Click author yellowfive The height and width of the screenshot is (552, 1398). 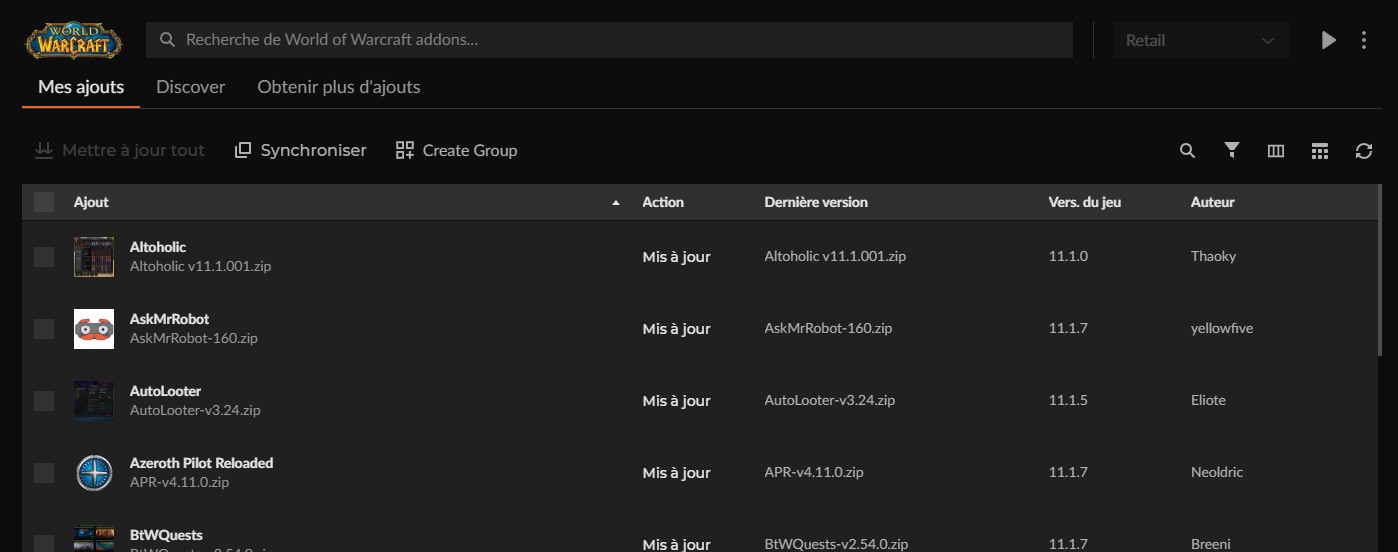tap(1222, 328)
